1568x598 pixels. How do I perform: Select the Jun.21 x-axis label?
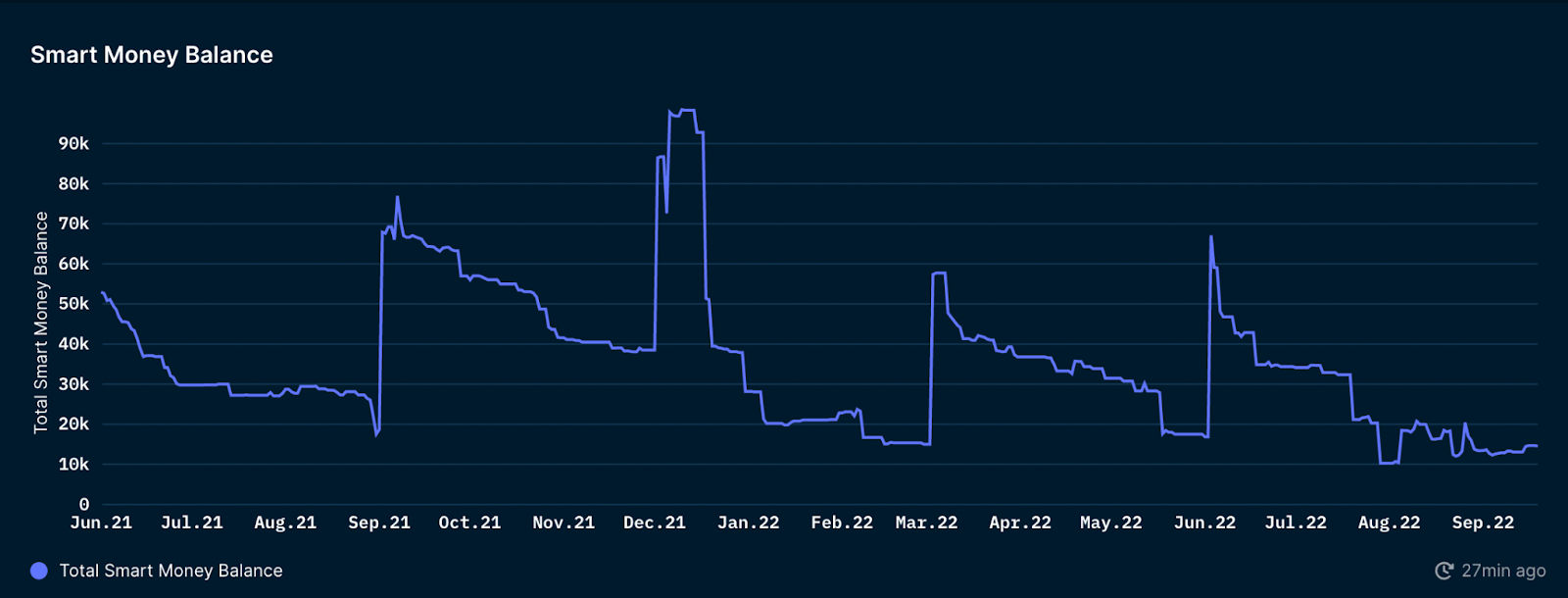point(101,523)
